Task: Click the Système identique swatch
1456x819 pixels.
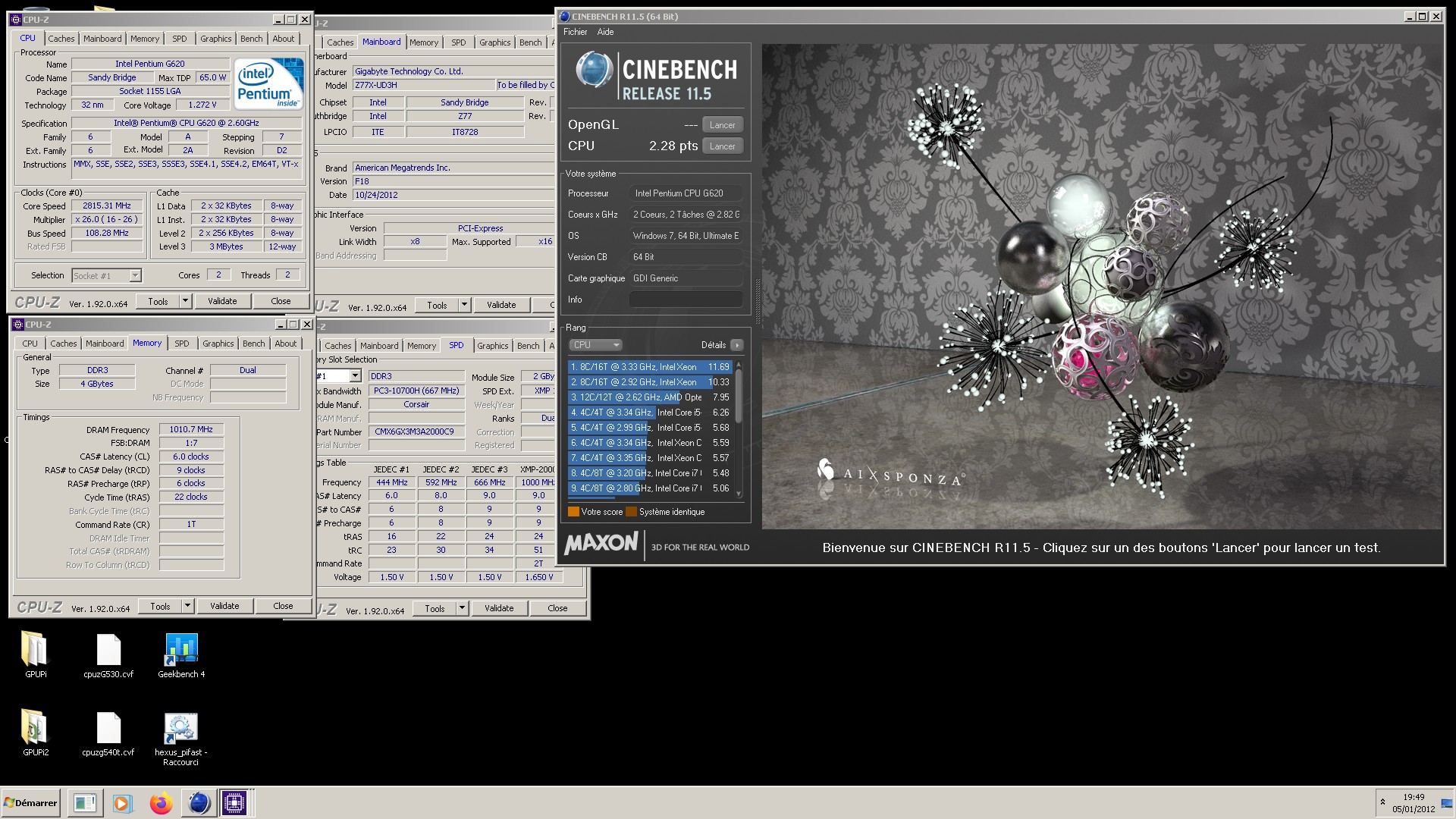Action: pyautogui.click(x=631, y=512)
